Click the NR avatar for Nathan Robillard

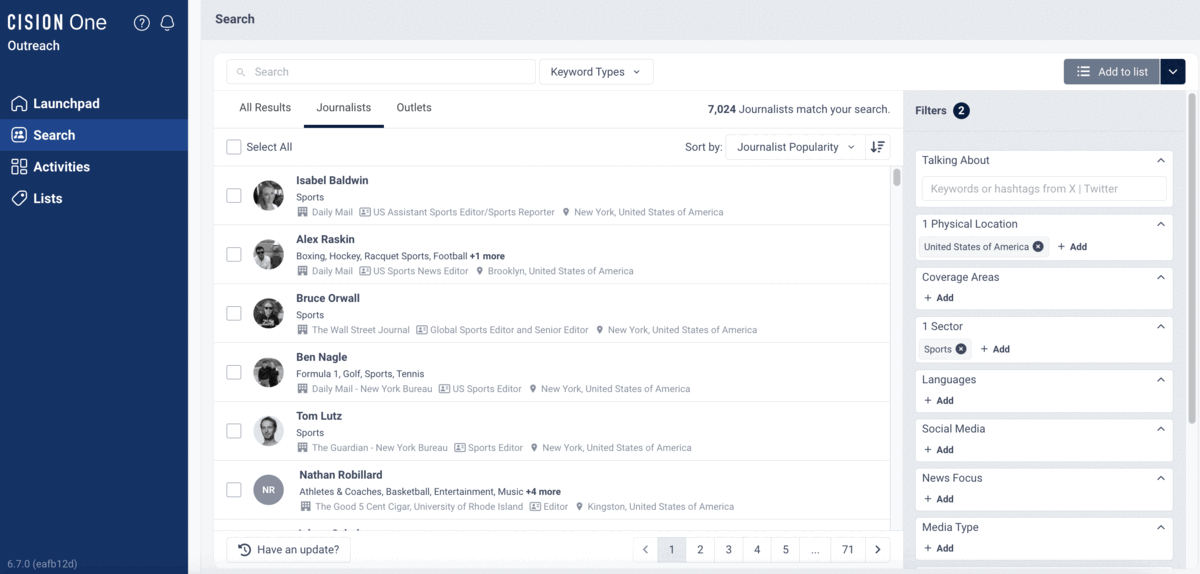tap(268, 490)
